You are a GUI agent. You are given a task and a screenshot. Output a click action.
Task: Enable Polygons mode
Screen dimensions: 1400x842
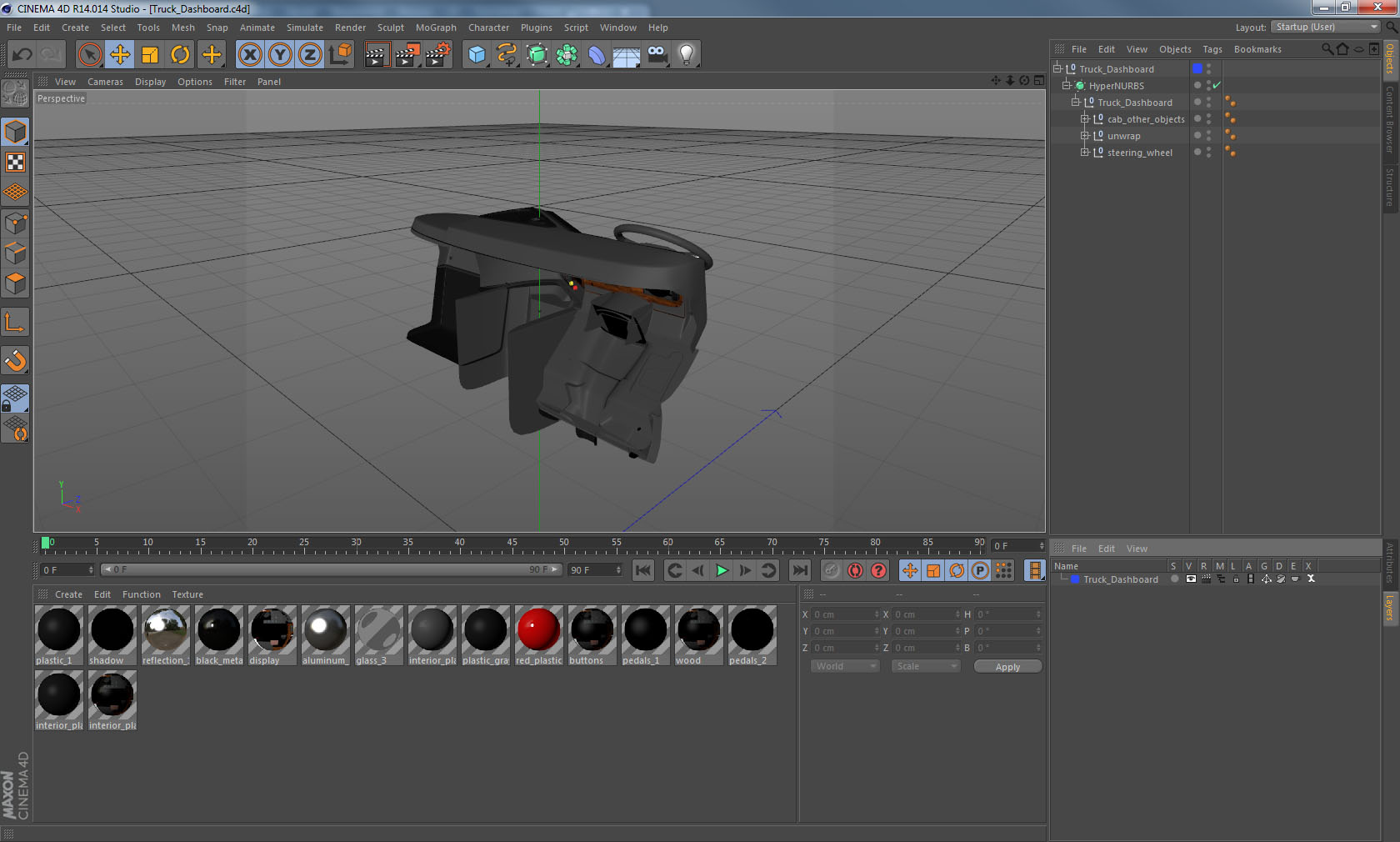tap(16, 283)
